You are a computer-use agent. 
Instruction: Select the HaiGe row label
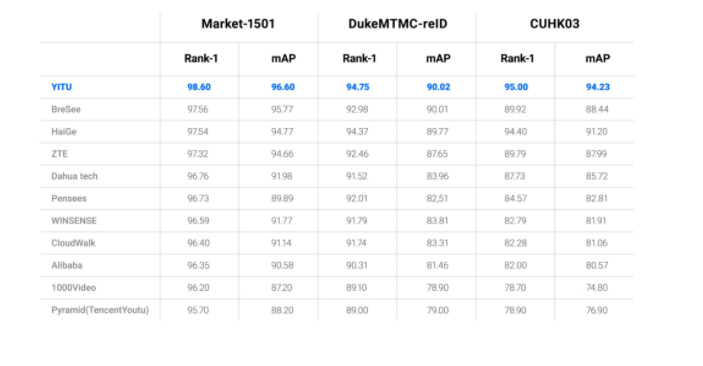pos(64,131)
